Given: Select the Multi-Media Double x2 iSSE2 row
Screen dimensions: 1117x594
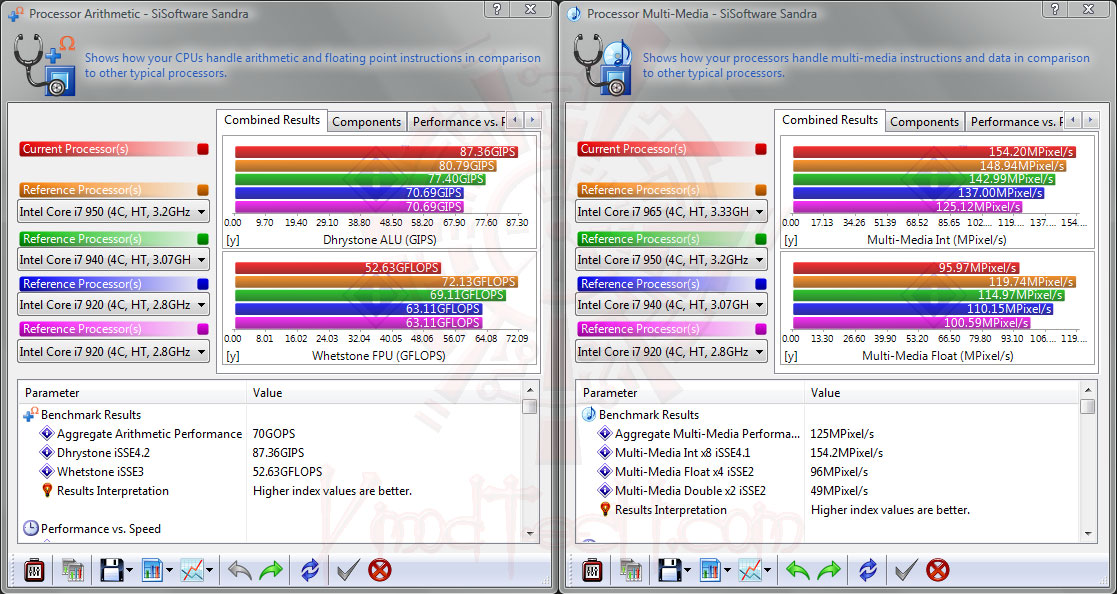Looking at the screenshot, I should pyautogui.click(x=828, y=491).
